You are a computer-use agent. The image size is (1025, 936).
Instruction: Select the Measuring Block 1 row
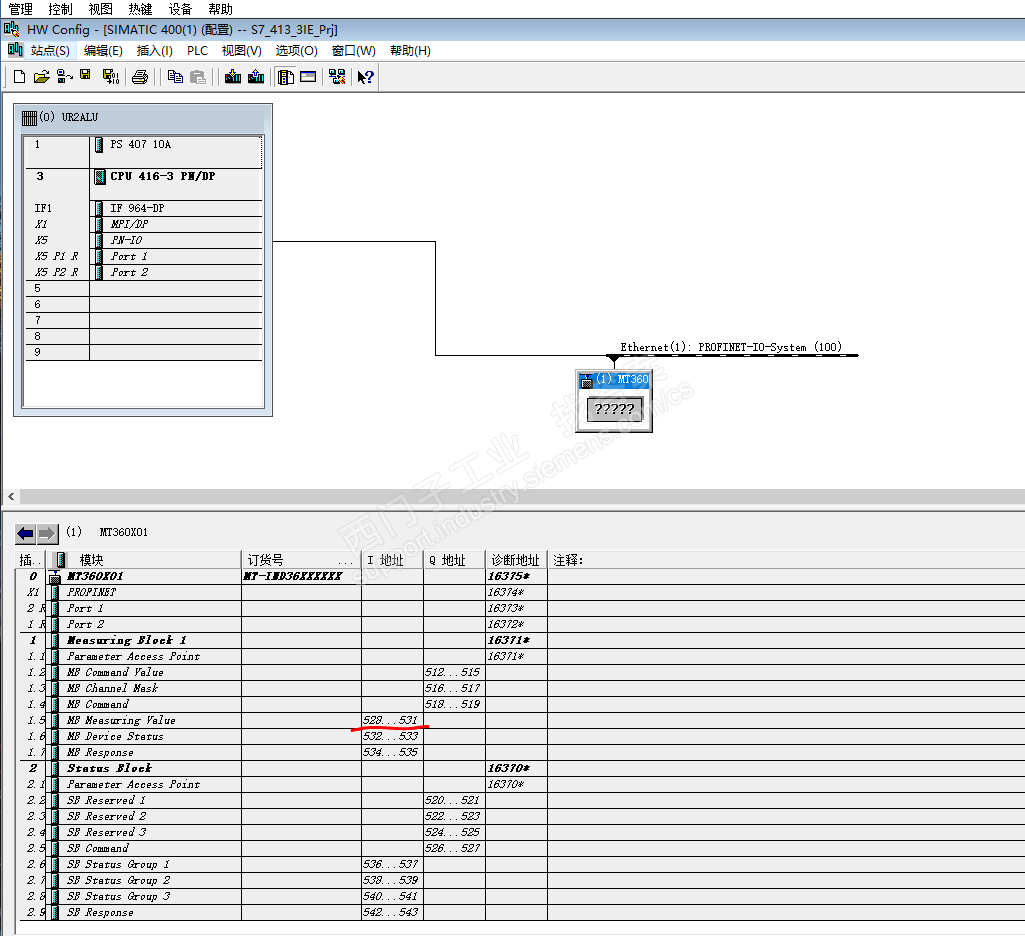pyautogui.click(x=520, y=640)
